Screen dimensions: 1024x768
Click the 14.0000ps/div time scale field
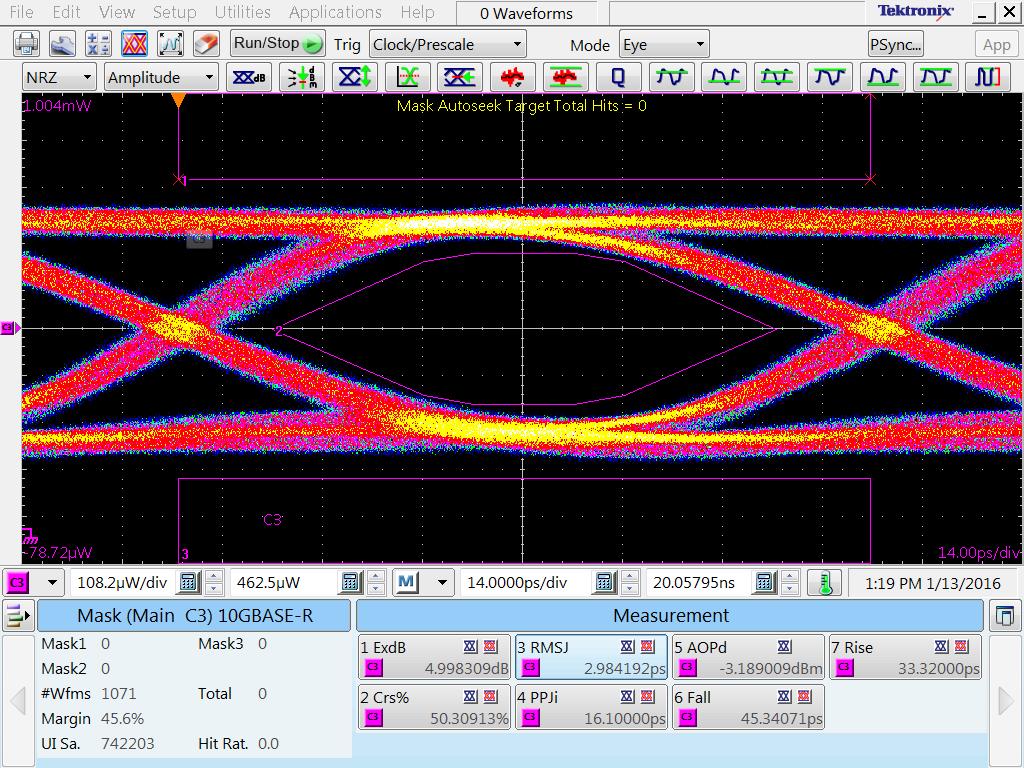518,582
